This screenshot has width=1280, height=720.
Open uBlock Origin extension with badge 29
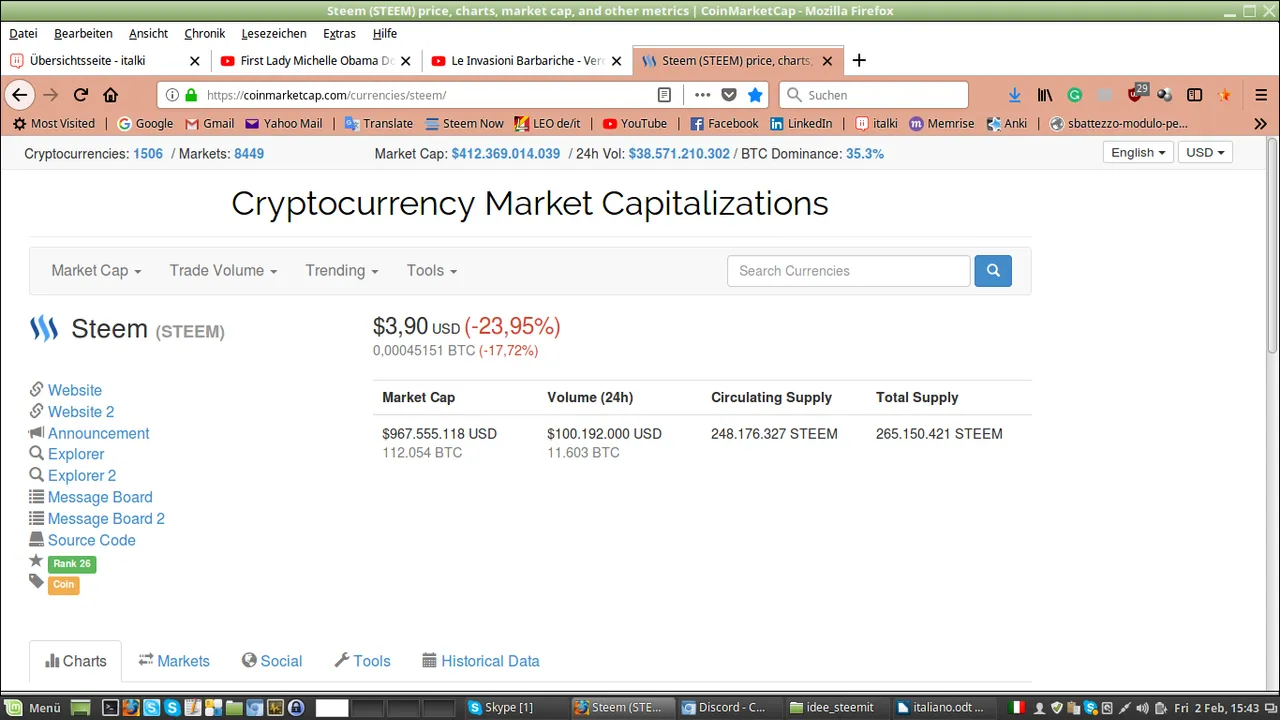coord(1136,94)
